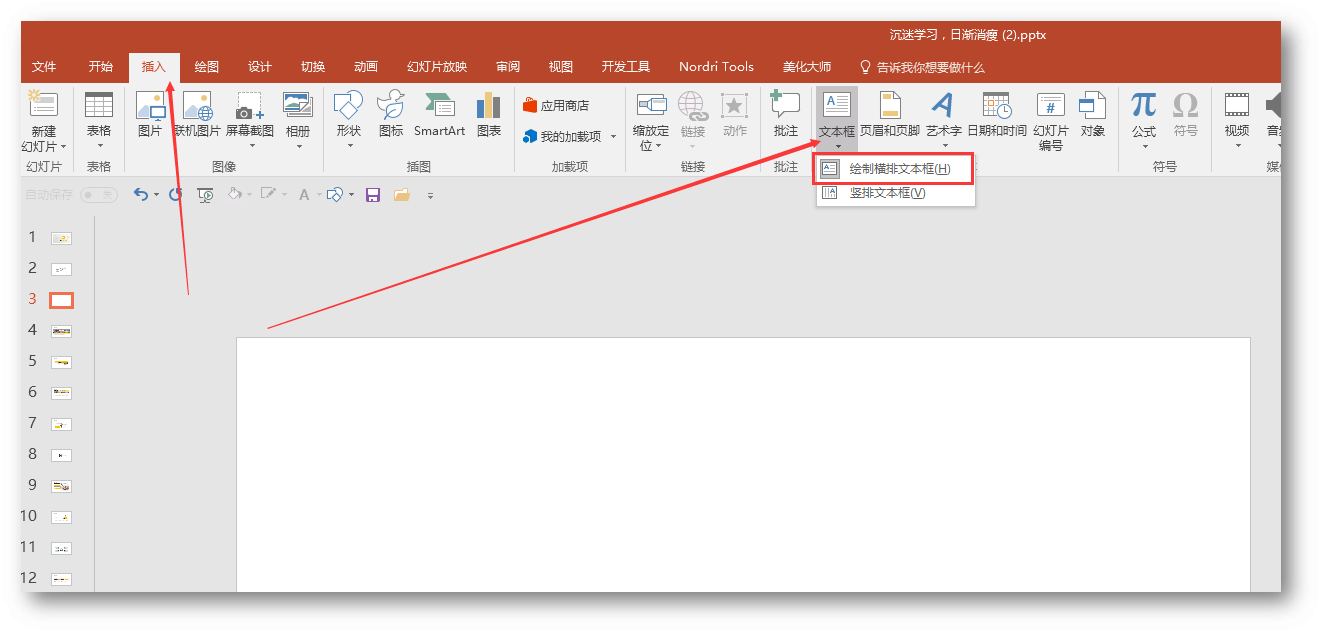Select slide 7 thumbnail
The width and height of the screenshot is (1323, 634).
pyautogui.click(x=62, y=424)
